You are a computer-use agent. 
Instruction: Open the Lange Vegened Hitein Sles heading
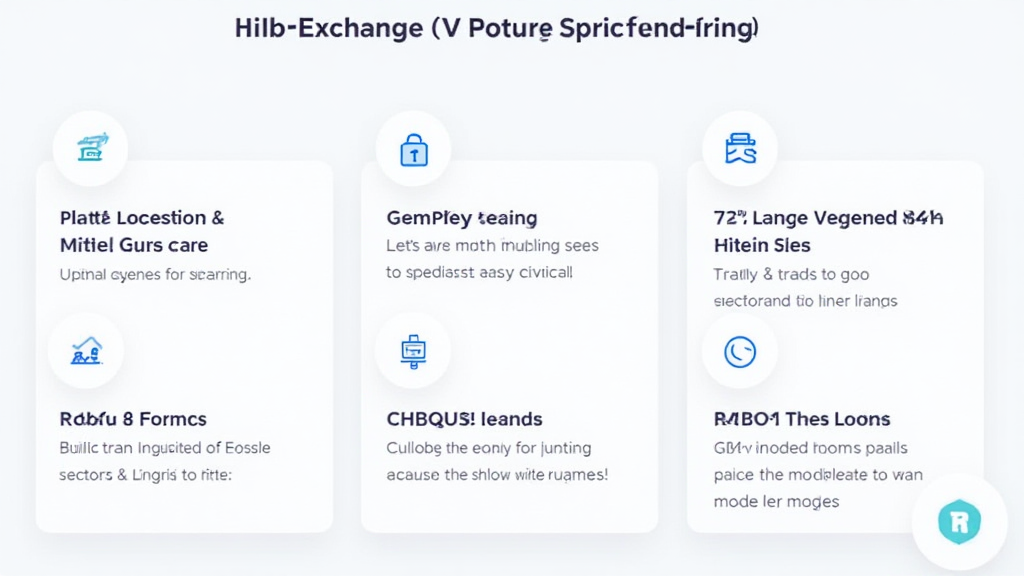(x=828, y=231)
